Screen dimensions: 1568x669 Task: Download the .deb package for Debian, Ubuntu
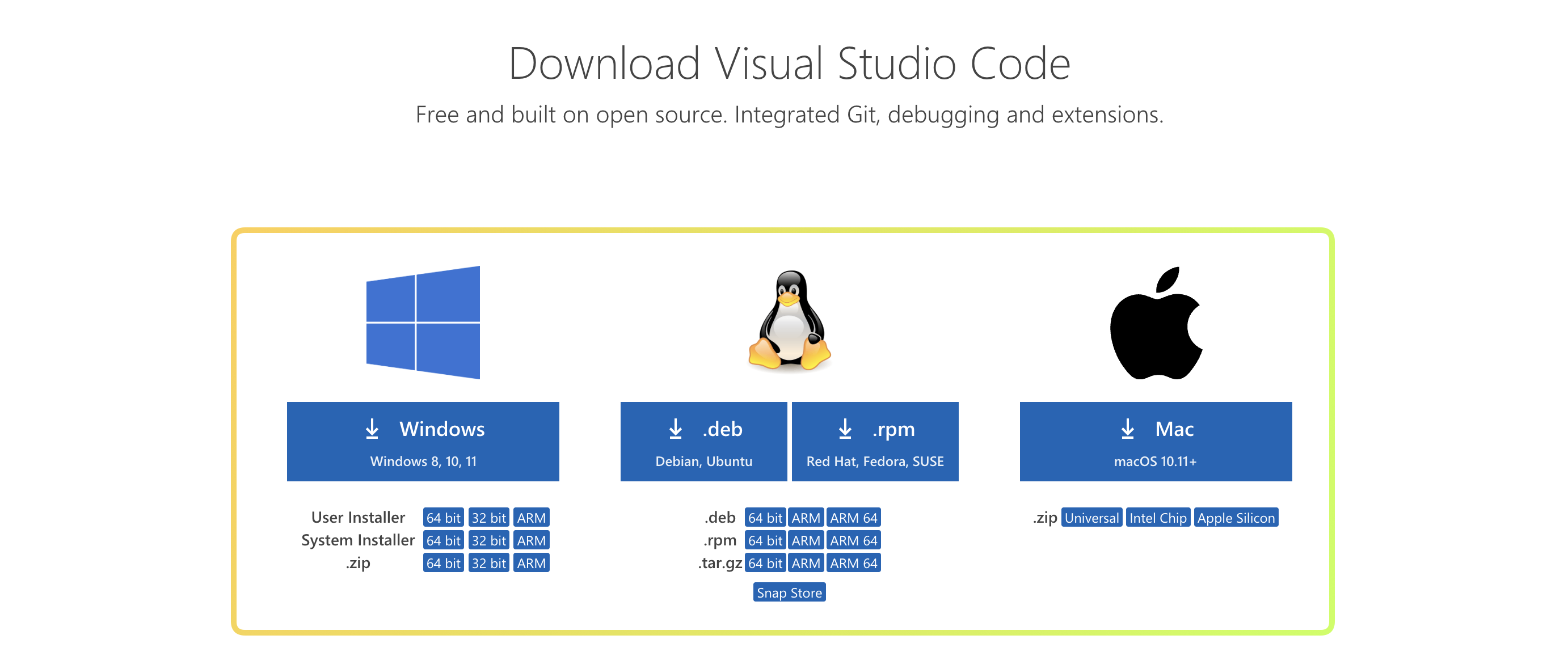click(x=703, y=442)
